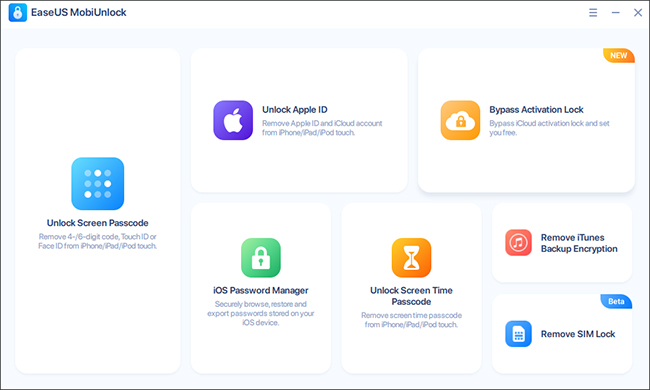Click 'Securely browse, restore and export' description
The width and height of the screenshot is (650, 390).
(x=261, y=313)
